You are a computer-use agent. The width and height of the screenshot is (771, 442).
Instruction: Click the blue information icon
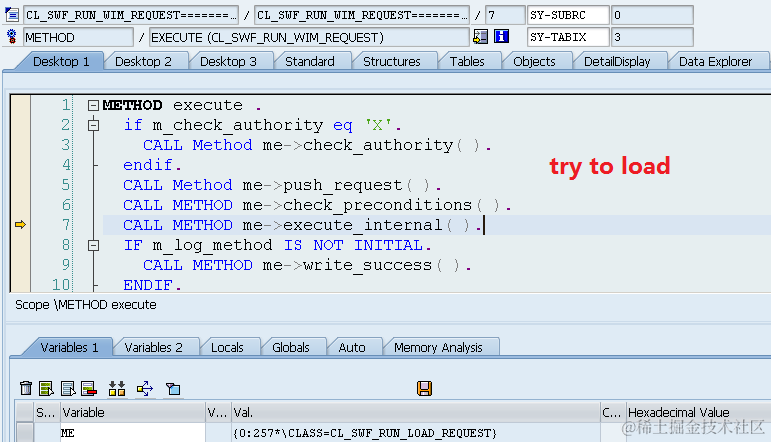(502, 36)
